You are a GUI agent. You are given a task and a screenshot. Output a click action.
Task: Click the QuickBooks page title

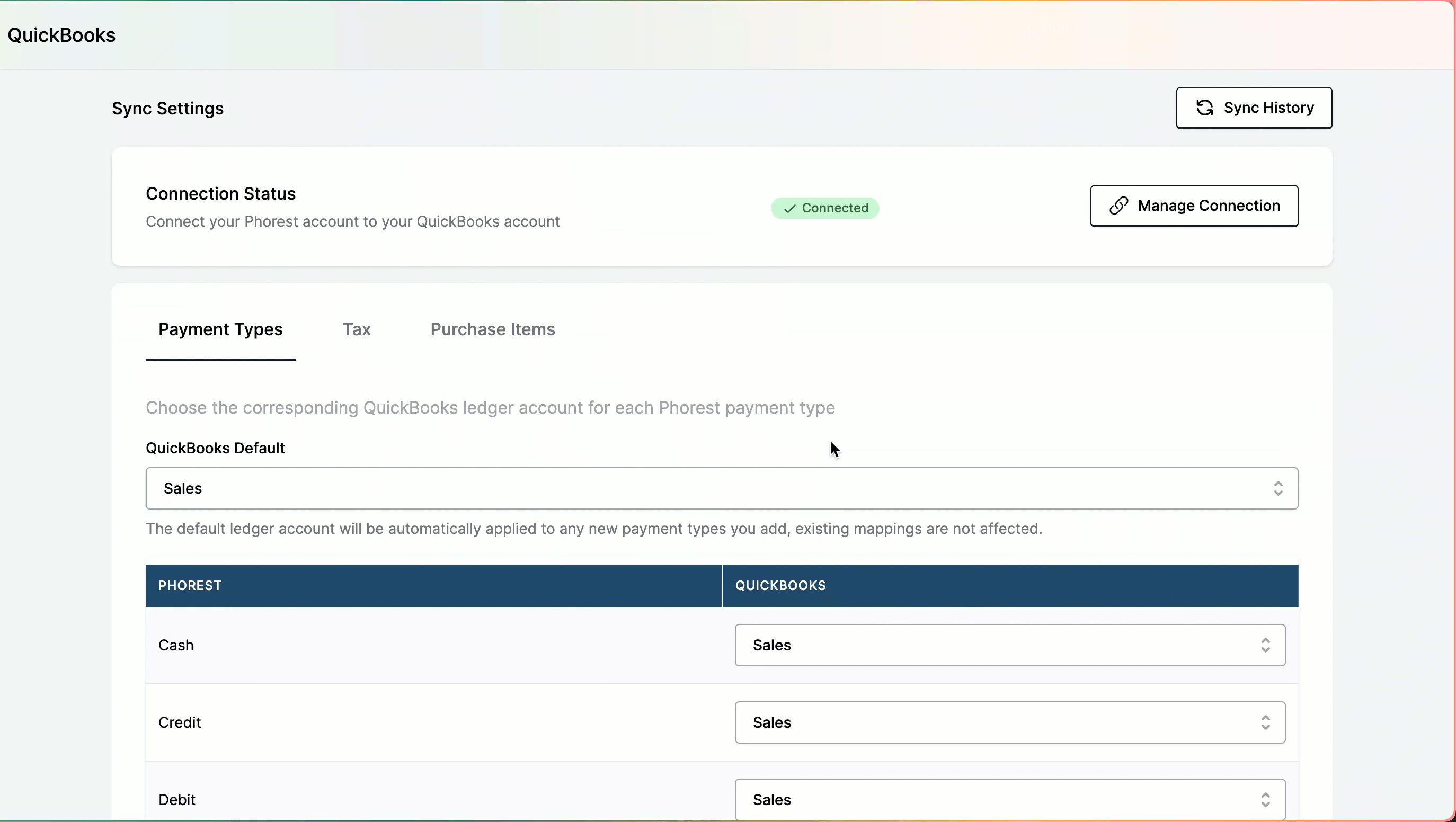[x=61, y=35]
